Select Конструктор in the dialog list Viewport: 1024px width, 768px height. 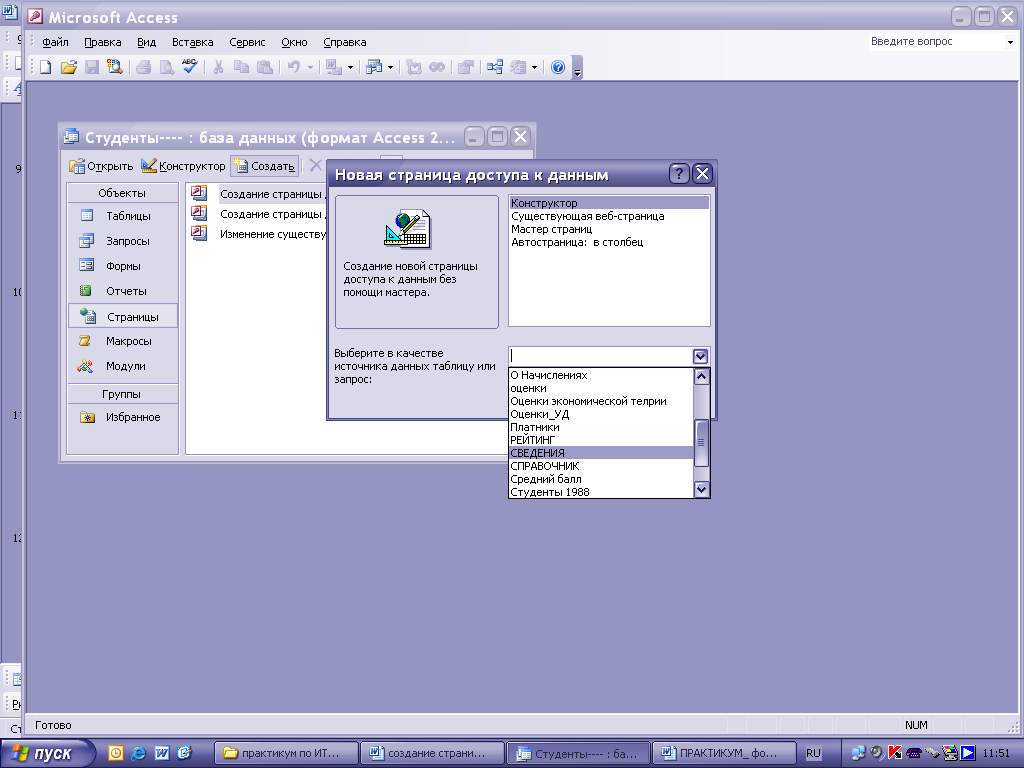tap(609, 202)
